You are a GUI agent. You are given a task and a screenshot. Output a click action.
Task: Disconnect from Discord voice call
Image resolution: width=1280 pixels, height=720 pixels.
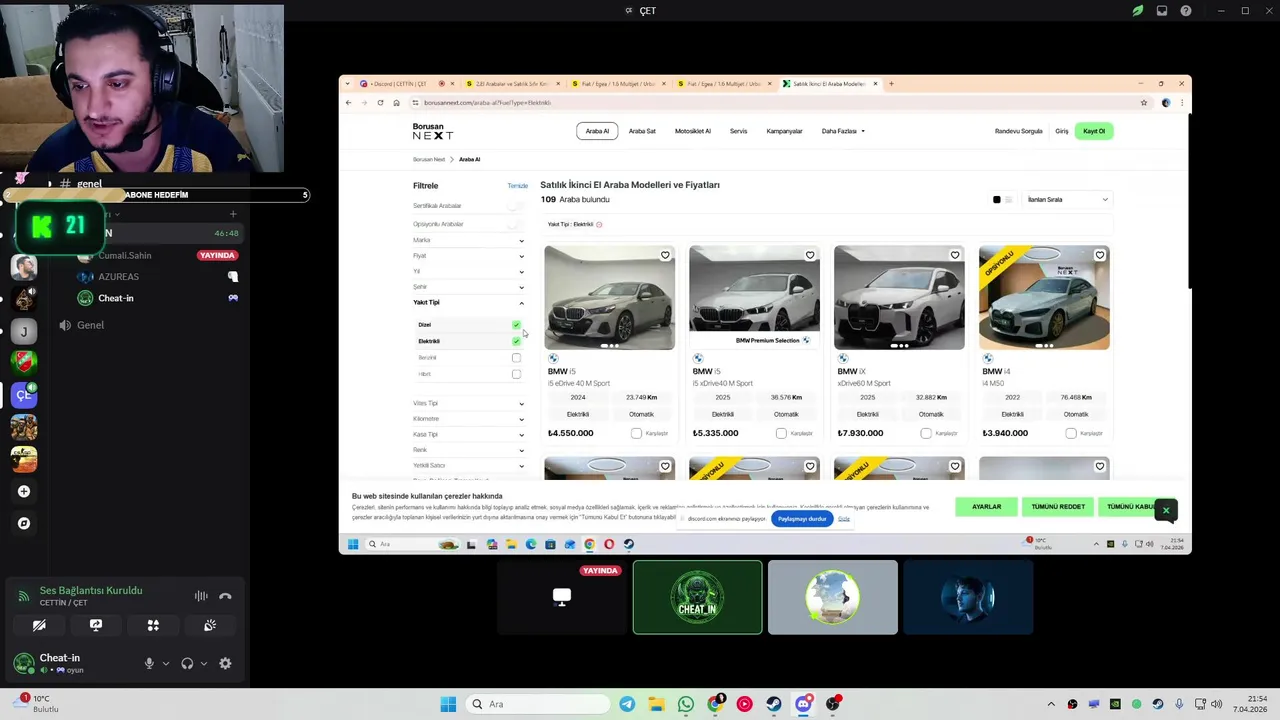(x=225, y=596)
